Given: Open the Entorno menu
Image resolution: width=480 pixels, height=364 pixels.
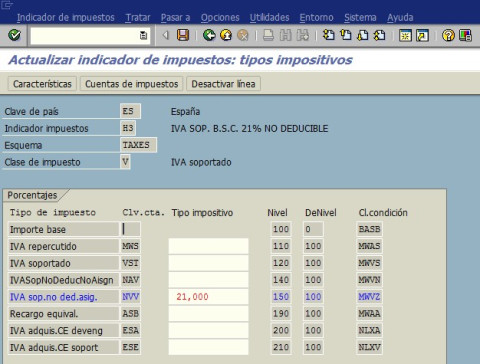Looking at the screenshot, I should click(x=316, y=17).
